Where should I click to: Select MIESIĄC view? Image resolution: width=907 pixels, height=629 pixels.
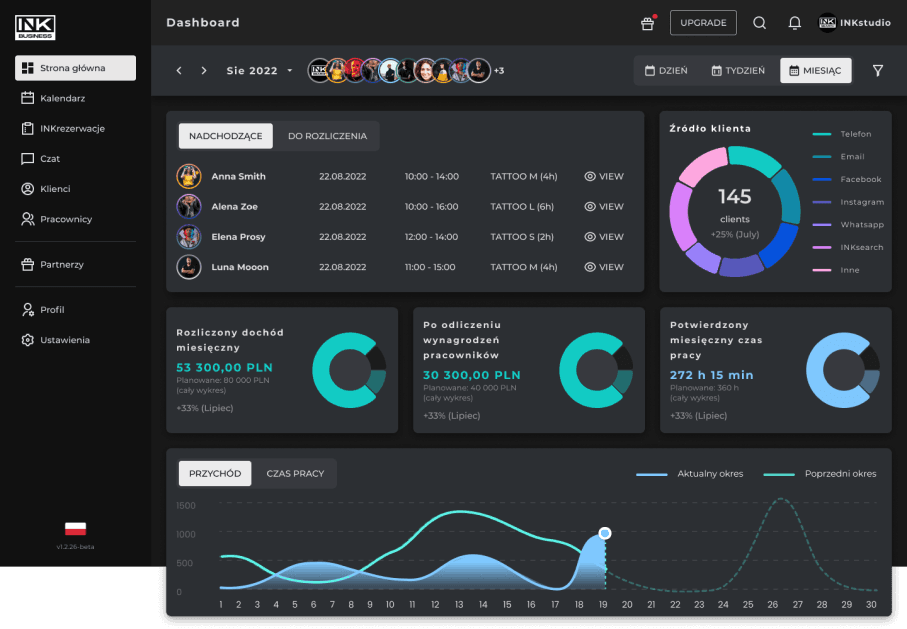coord(816,71)
